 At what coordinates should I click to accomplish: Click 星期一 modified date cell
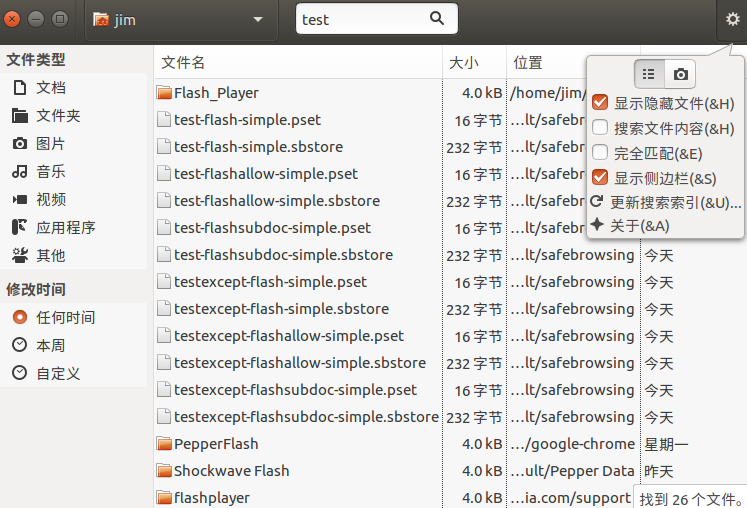pyautogui.click(x=666, y=444)
